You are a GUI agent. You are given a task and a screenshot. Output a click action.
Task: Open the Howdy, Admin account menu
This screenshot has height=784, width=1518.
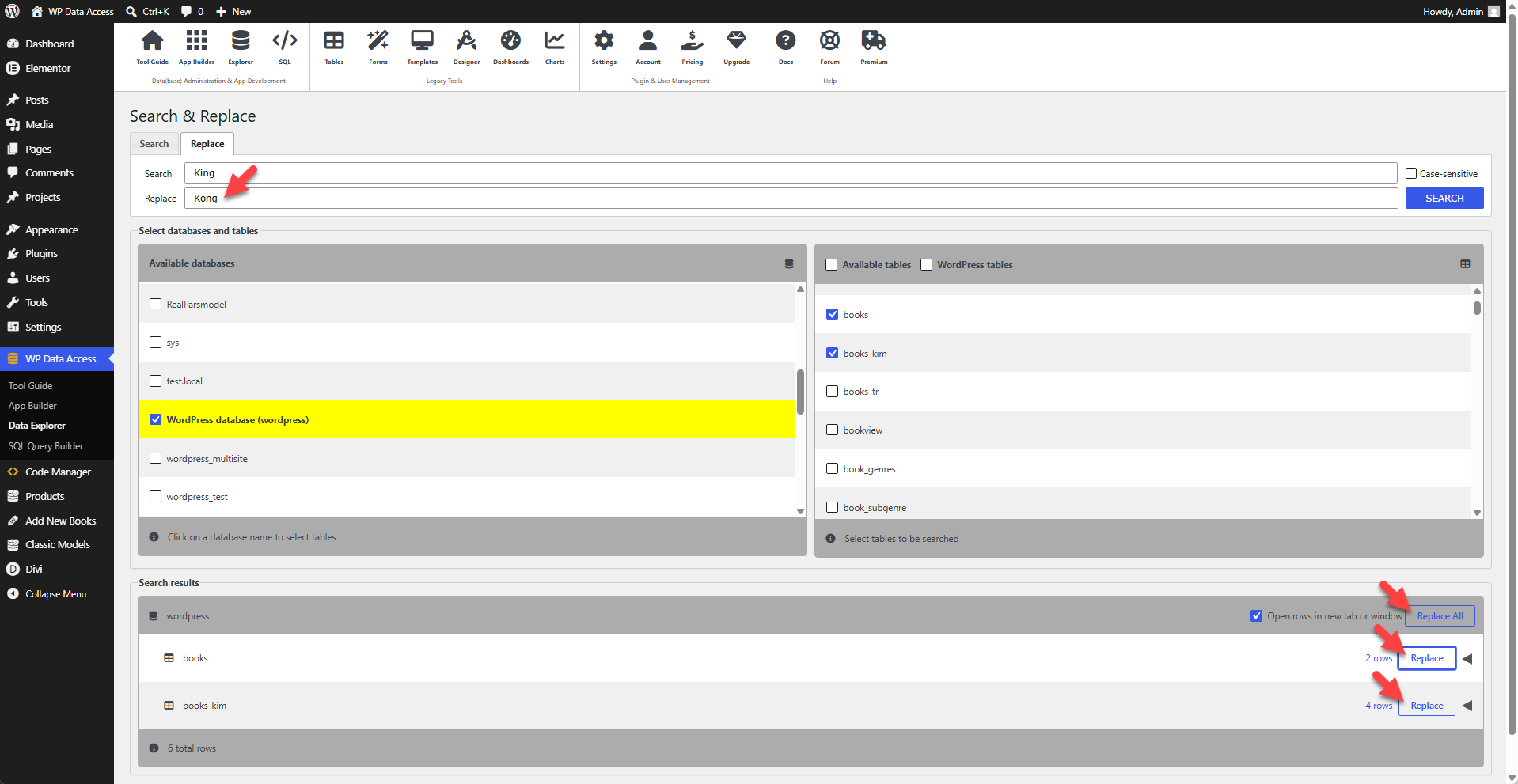pos(1460,11)
